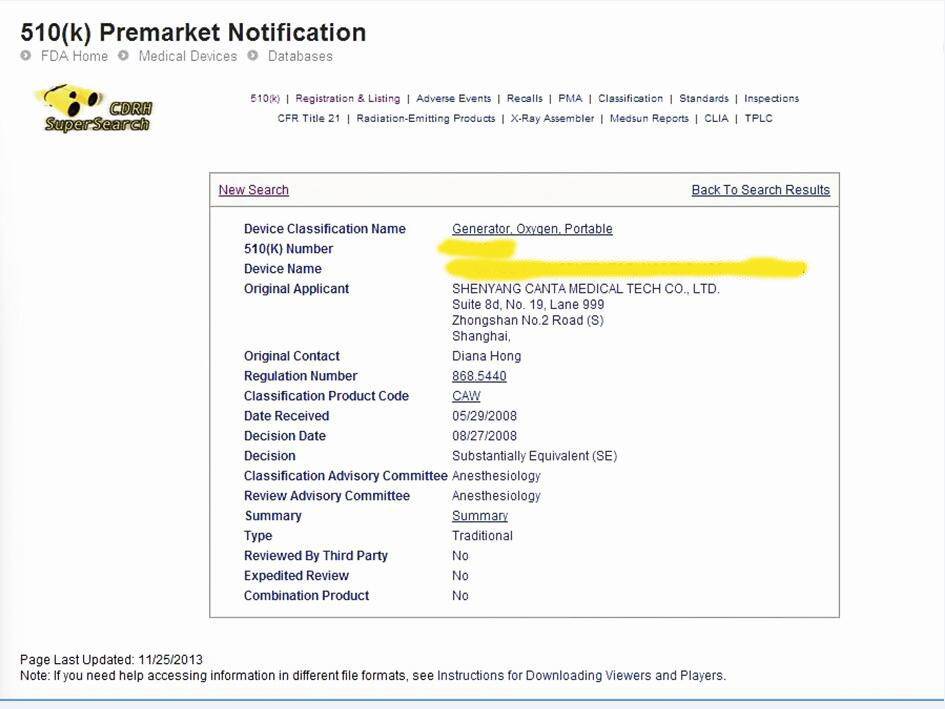
Task: Open CFR Title 21 database
Action: [309, 118]
